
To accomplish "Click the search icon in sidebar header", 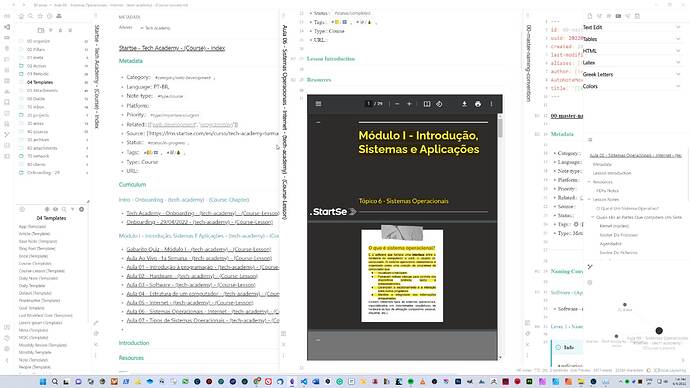I will pos(30,16).
